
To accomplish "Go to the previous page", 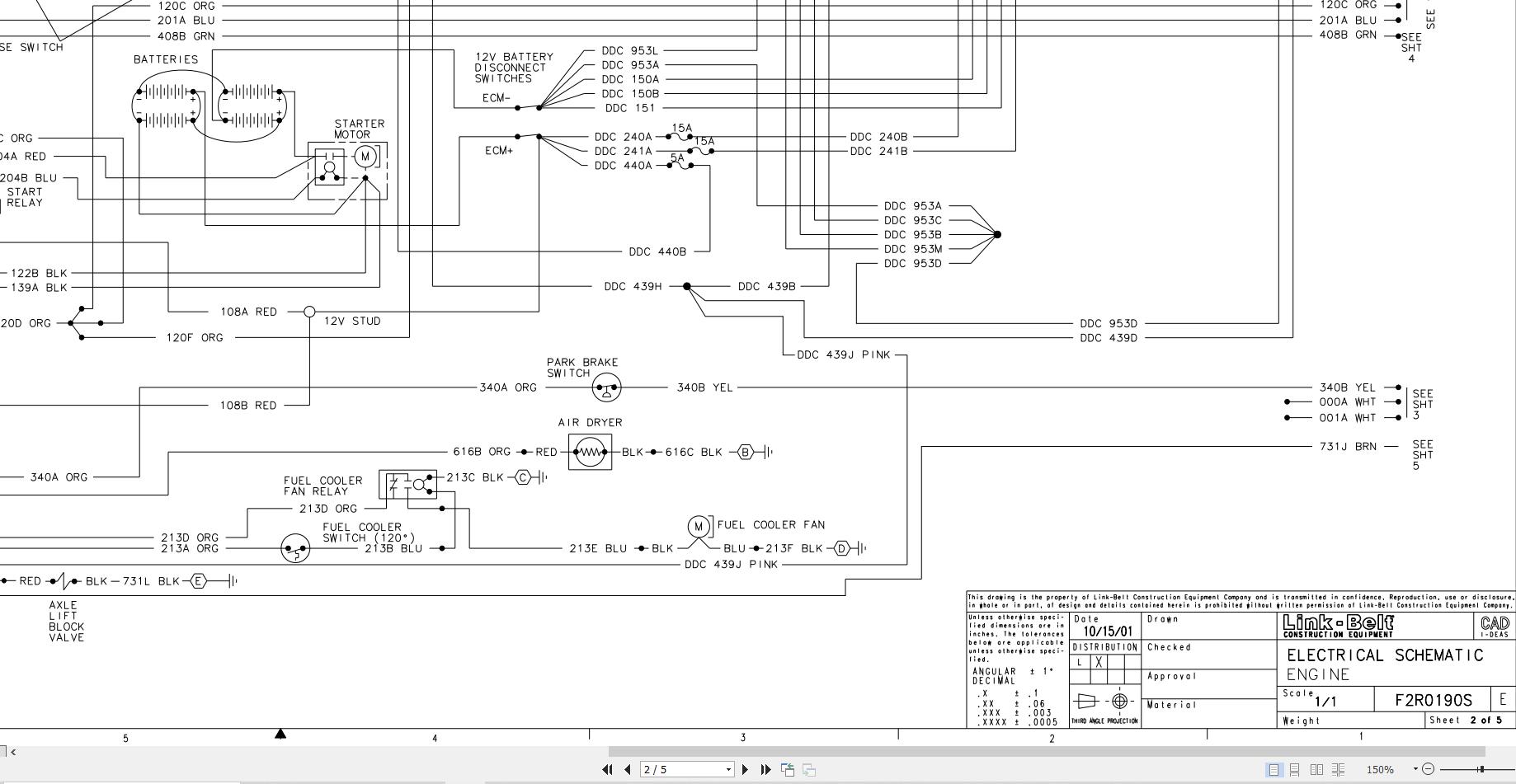I will [628, 769].
